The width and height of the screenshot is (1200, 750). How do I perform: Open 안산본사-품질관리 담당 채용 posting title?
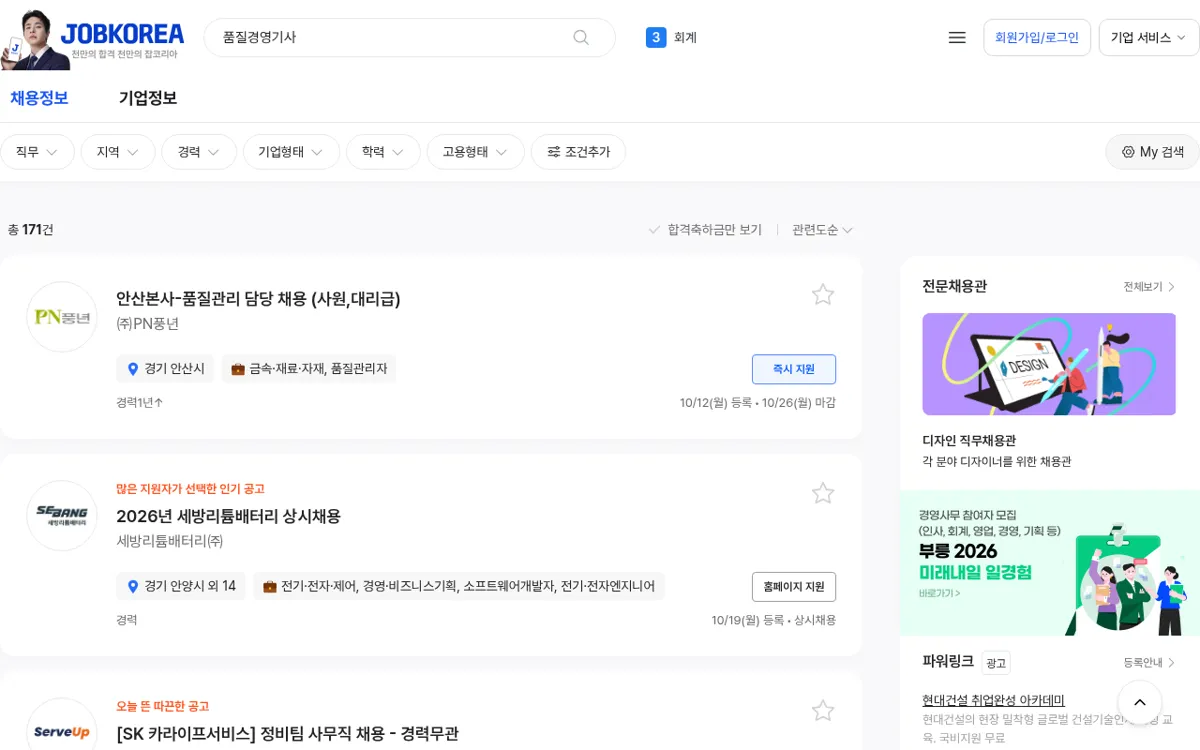pyautogui.click(x=258, y=298)
